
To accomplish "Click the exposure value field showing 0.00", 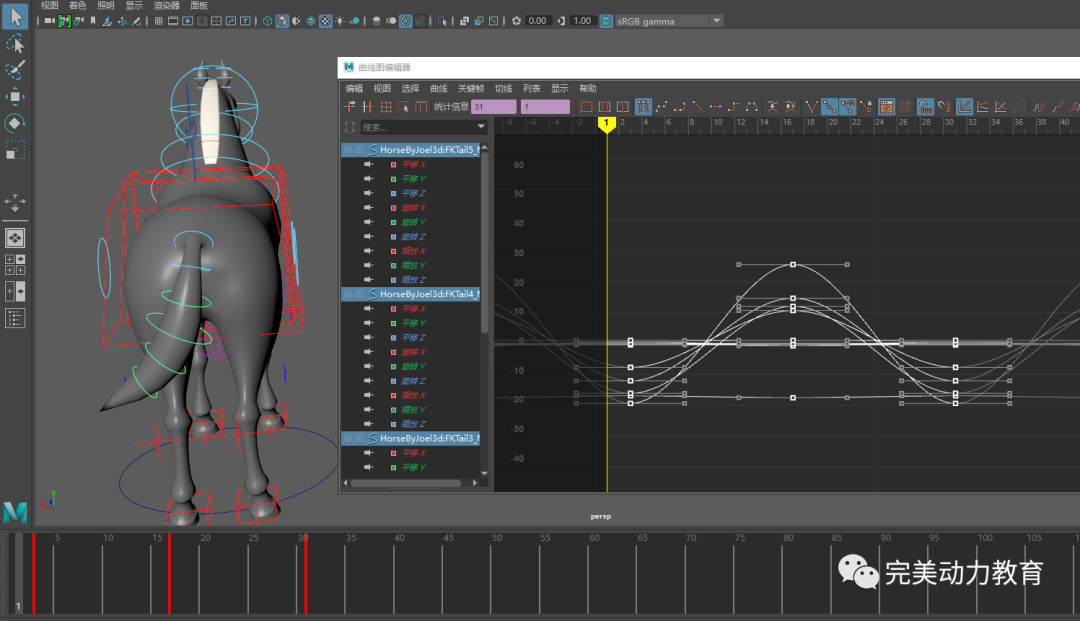I will 538,21.
